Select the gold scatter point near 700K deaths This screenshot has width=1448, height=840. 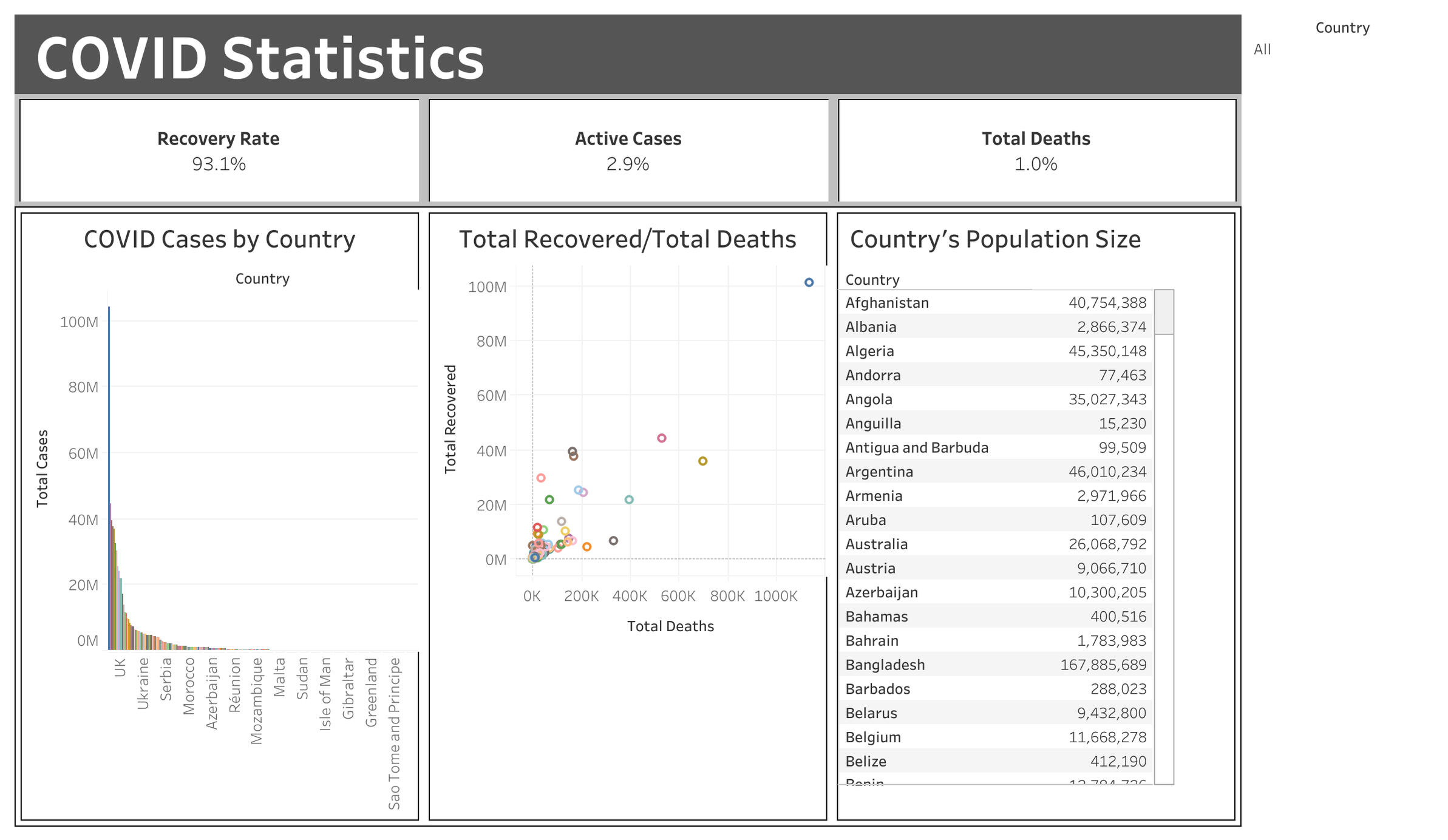point(702,461)
